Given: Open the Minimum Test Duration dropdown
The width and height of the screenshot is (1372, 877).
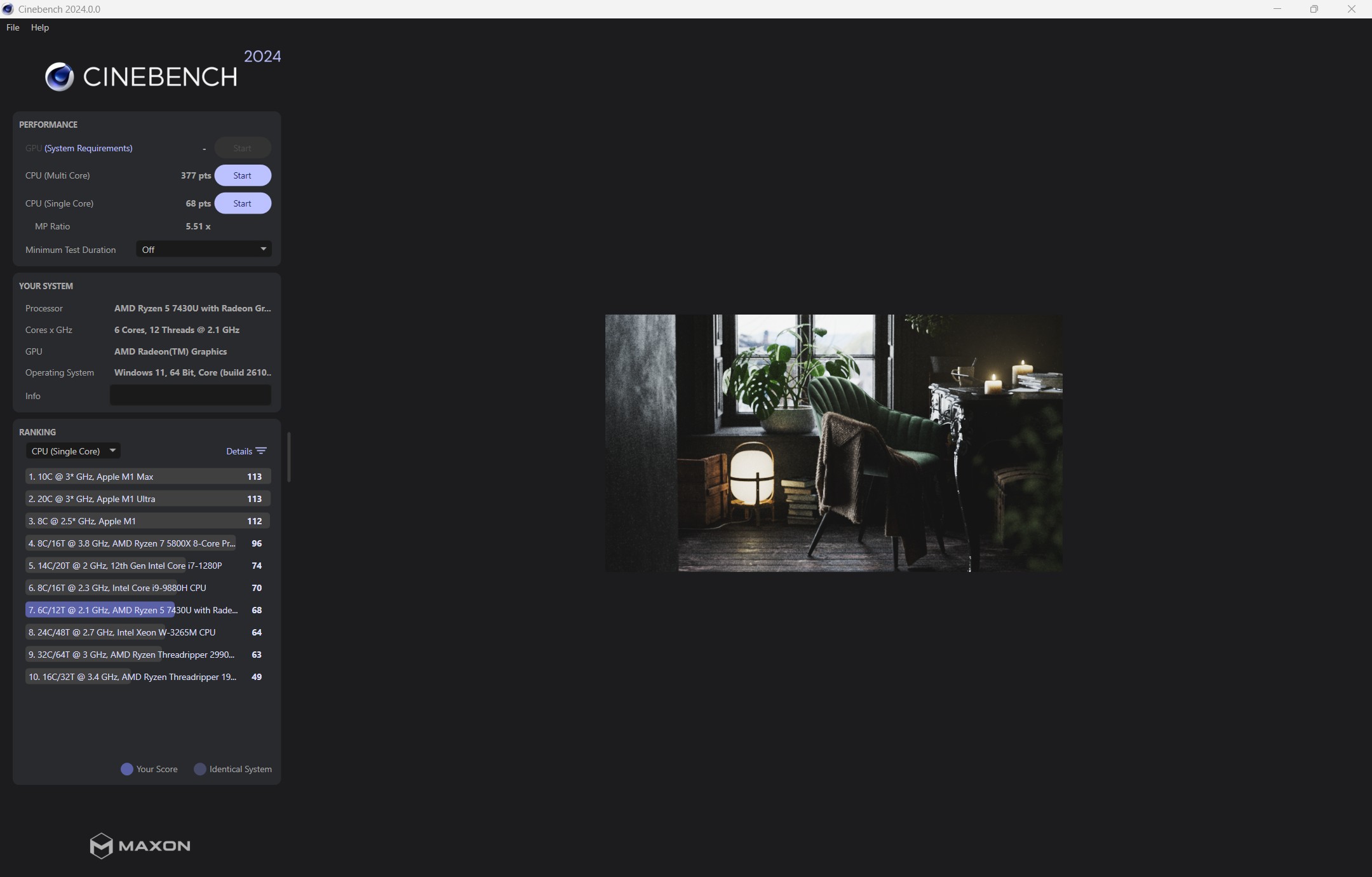Looking at the screenshot, I should [203, 249].
